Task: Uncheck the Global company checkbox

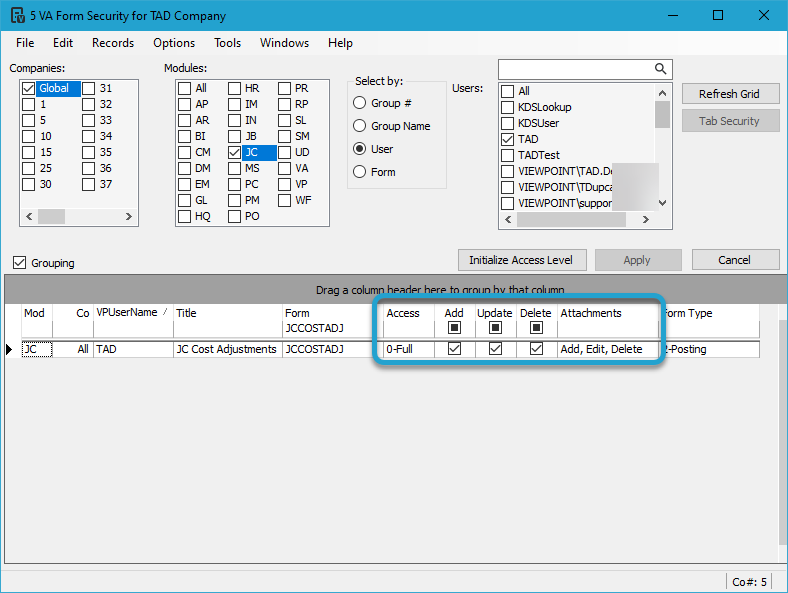Action: click(29, 88)
